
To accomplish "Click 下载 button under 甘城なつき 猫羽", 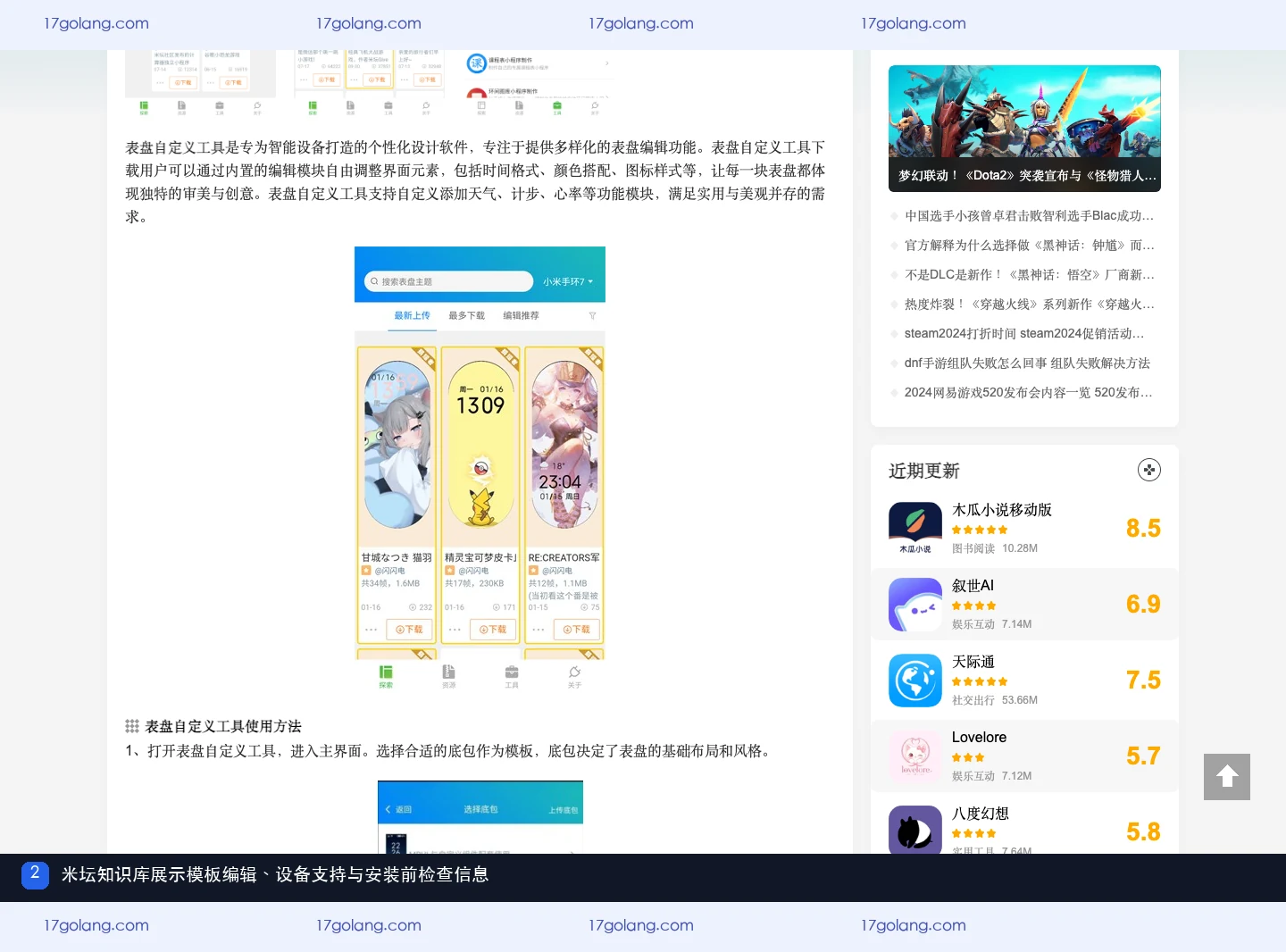I will (x=409, y=630).
